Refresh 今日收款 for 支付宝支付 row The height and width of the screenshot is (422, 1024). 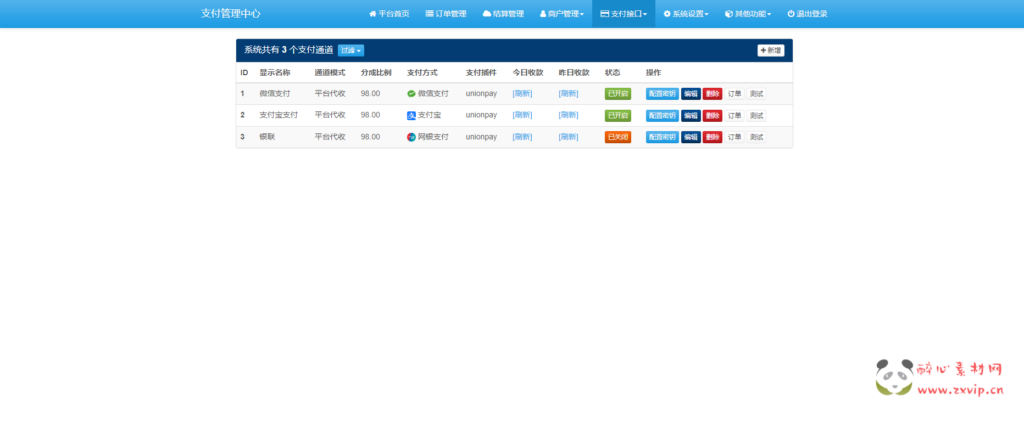pos(522,115)
